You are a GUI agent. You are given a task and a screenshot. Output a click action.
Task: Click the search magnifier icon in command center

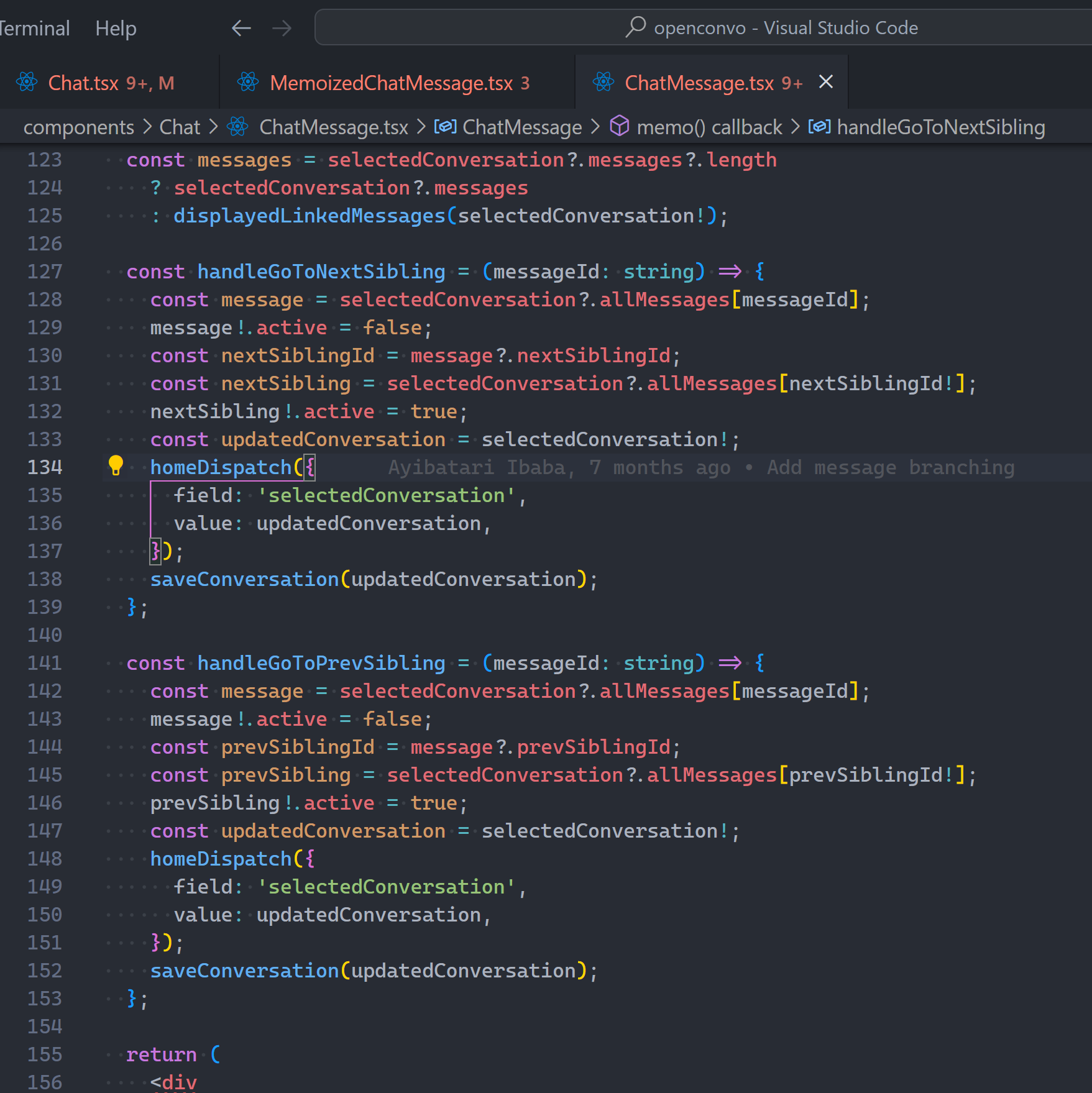(635, 27)
